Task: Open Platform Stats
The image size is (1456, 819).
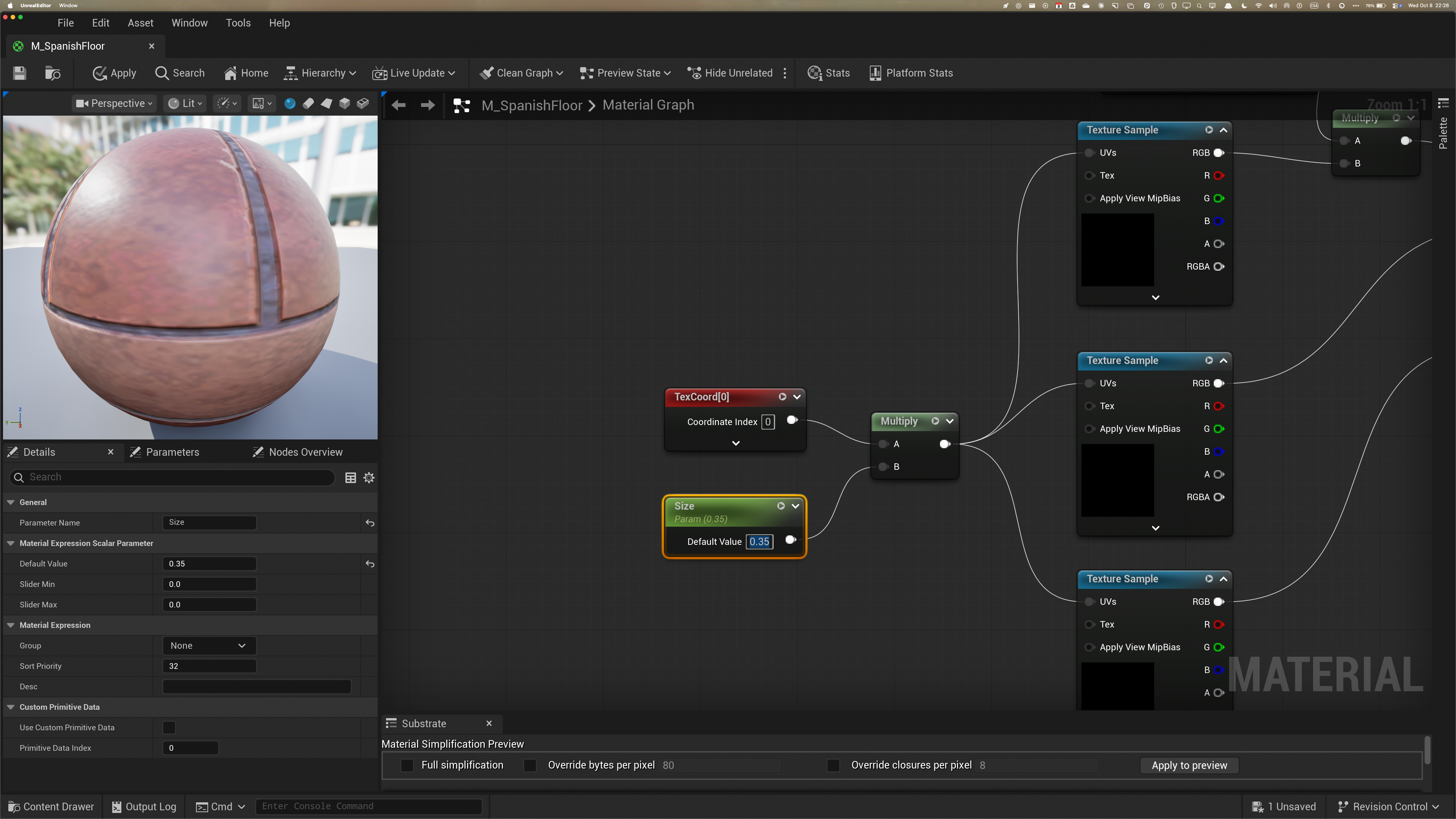Action: pos(911,73)
